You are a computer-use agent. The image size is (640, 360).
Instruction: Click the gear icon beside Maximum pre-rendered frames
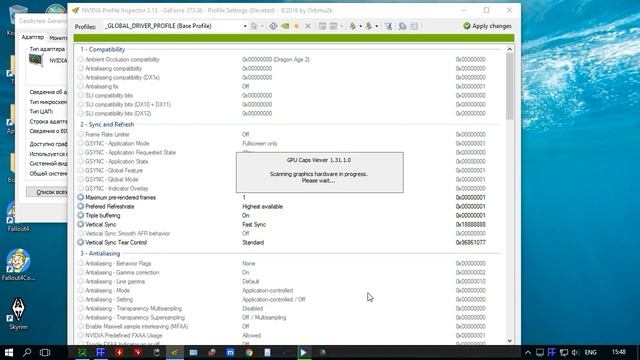coord(80,198)
